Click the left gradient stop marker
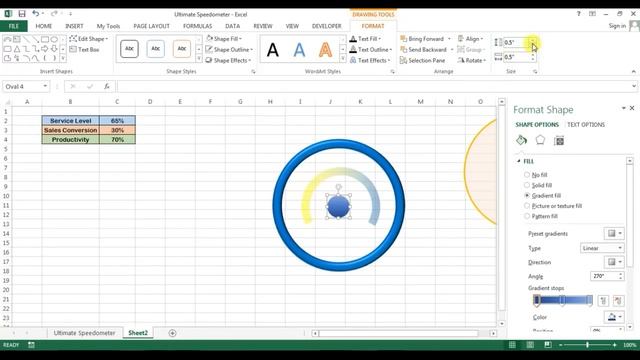The image size is (640, 360). [537, 301]
